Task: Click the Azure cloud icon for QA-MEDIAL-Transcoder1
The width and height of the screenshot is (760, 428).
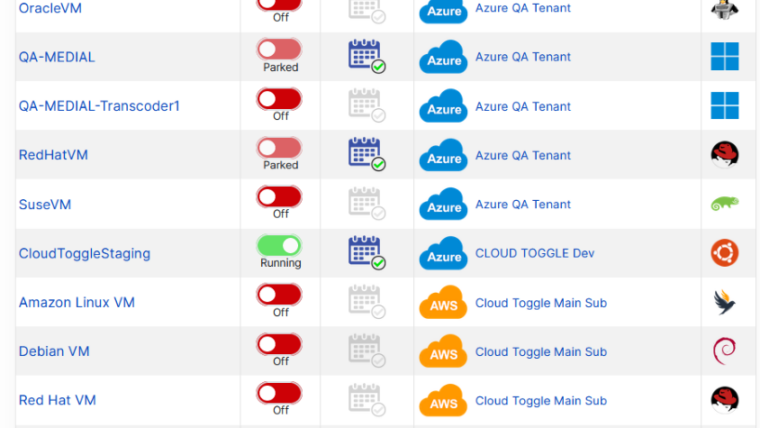Action: click(x=443, y=107)
